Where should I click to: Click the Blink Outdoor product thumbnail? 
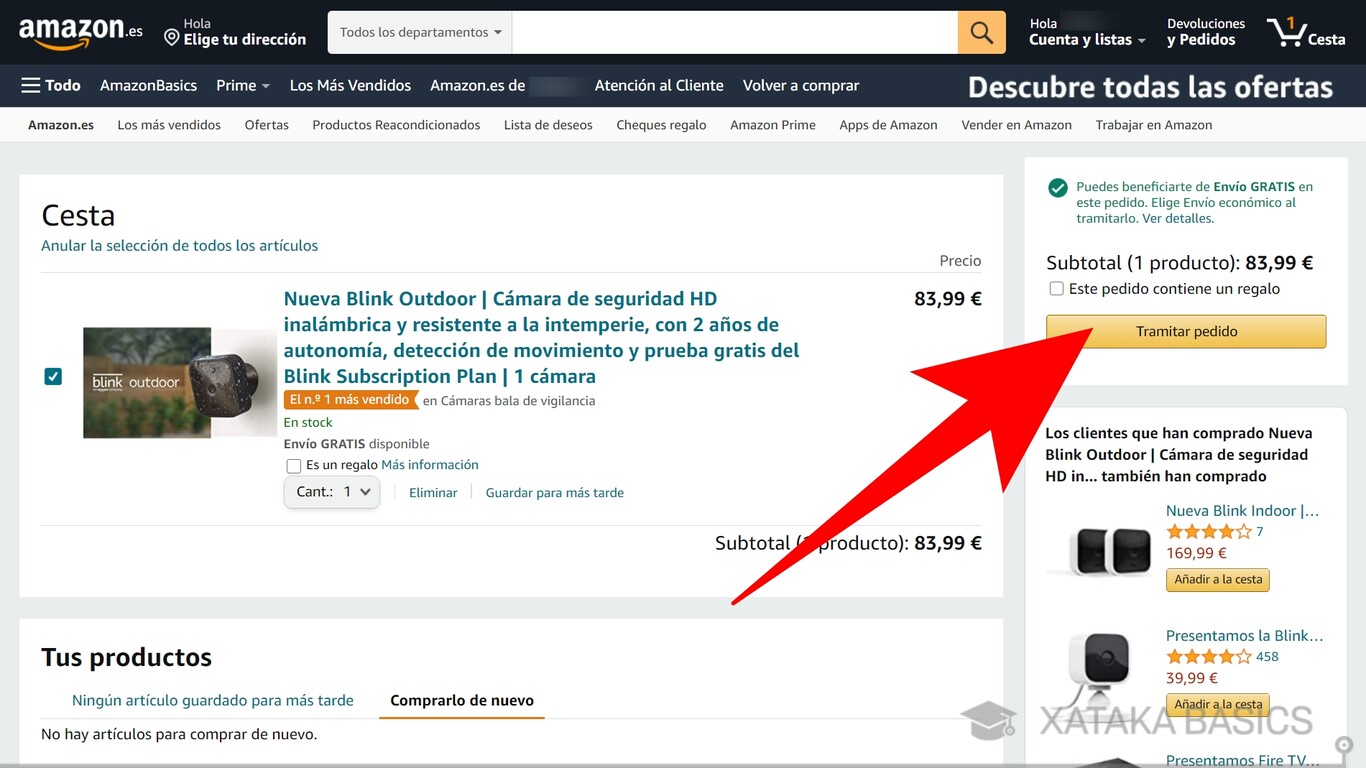(x=180, y=383)
